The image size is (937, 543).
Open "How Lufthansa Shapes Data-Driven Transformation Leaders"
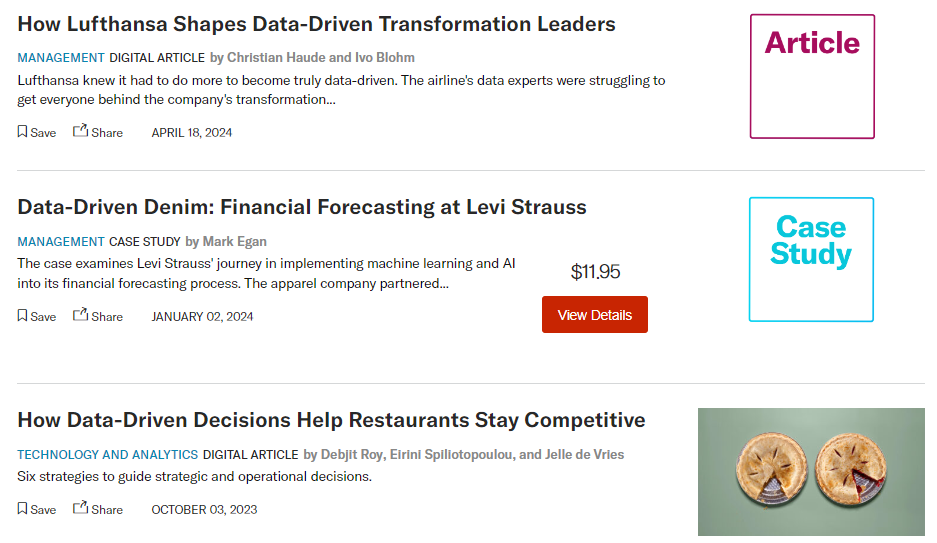click(x=316, y=24)
